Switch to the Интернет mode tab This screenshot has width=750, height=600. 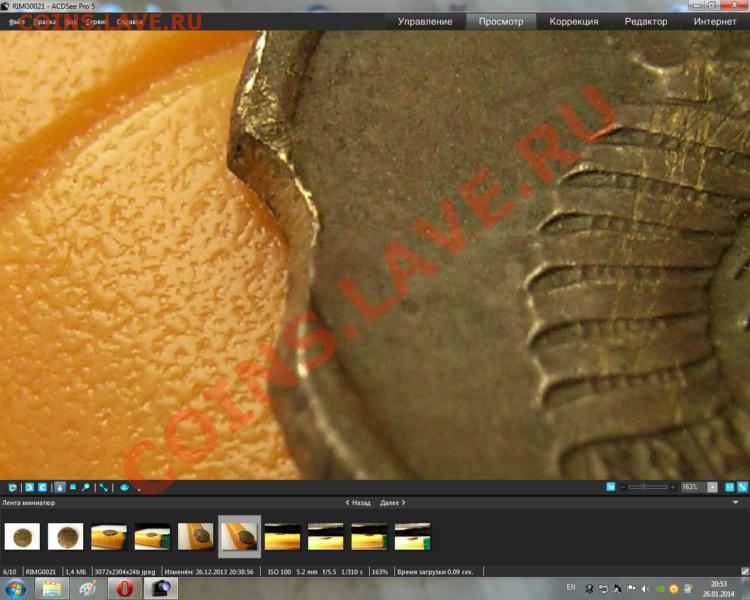click(x=715, y=22)
